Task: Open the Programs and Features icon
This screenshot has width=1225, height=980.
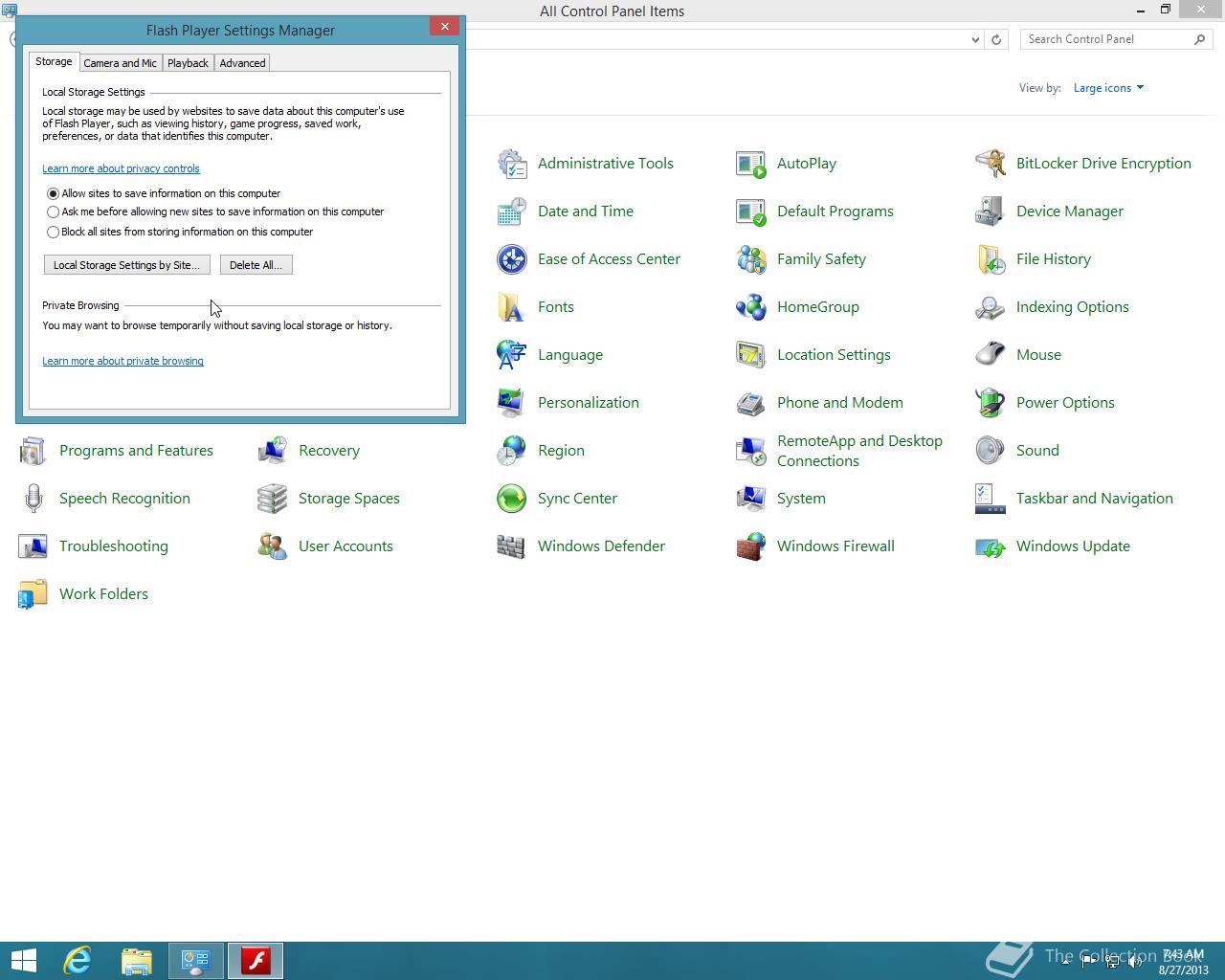Action: tap(33, 451)
